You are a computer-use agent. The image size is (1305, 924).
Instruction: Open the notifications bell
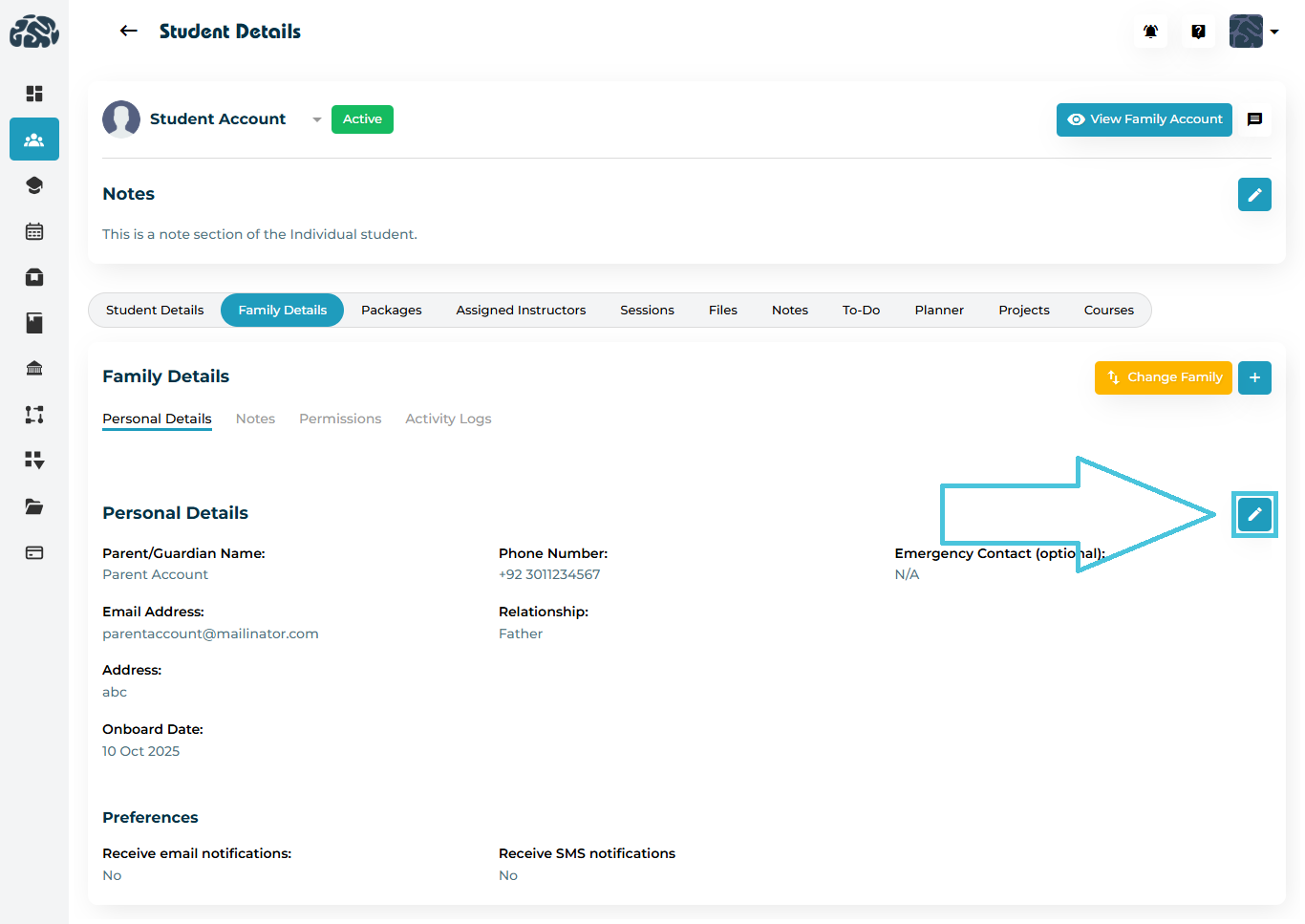point(1150,32)
